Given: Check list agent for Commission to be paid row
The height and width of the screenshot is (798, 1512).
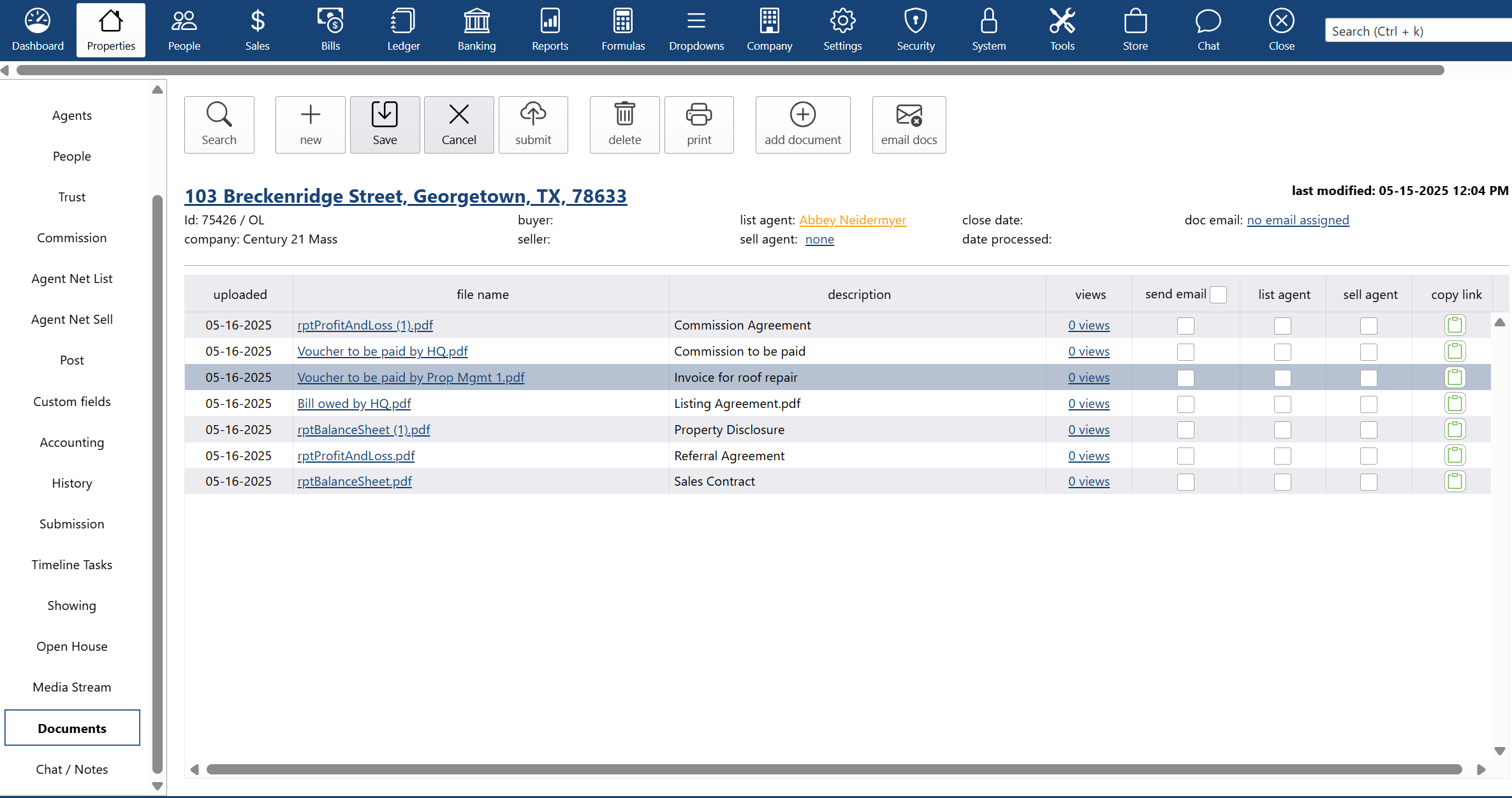Looking at the screenshot, I should click(1282, 352).
